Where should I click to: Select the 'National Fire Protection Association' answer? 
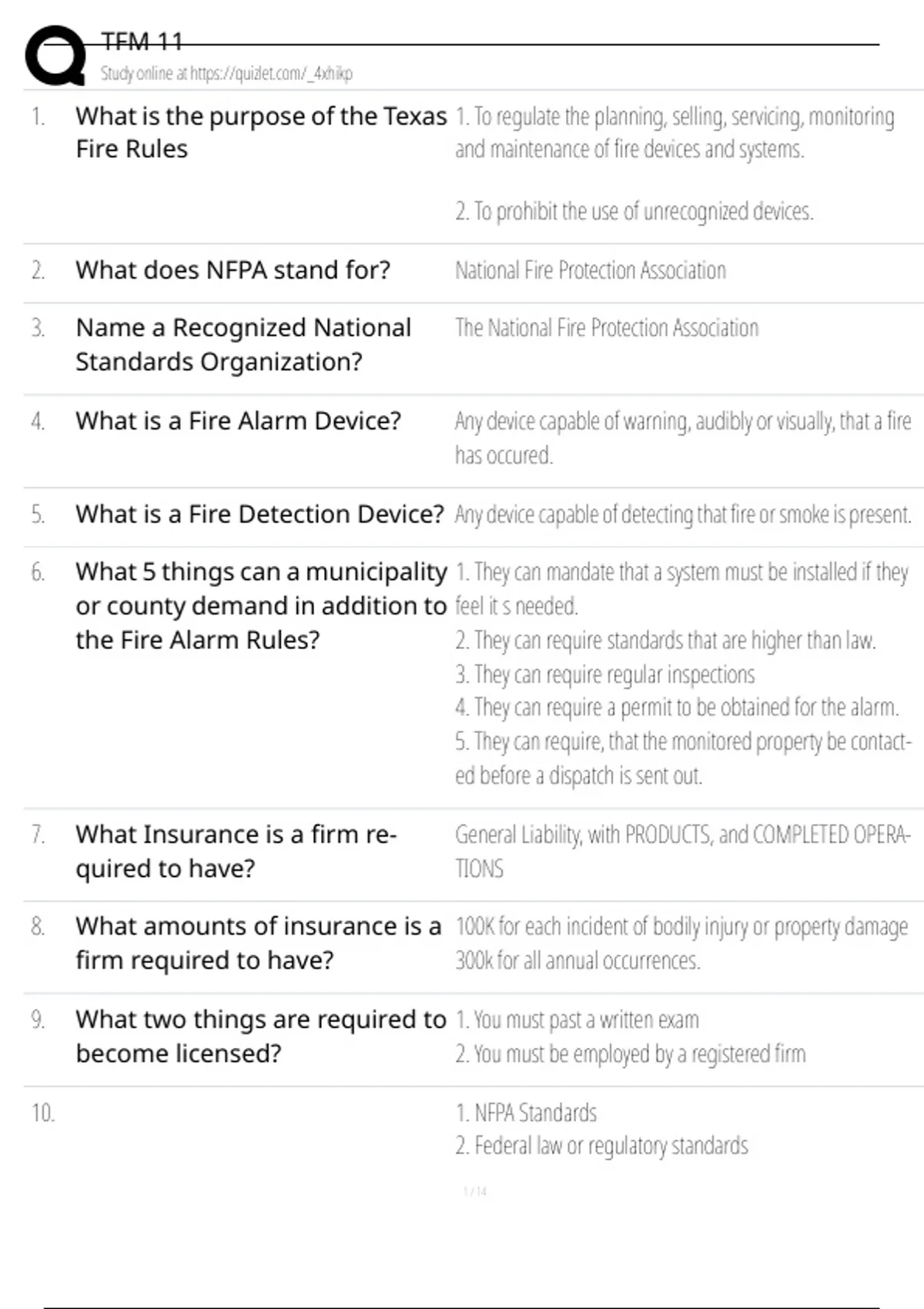(x=590, y=270)
